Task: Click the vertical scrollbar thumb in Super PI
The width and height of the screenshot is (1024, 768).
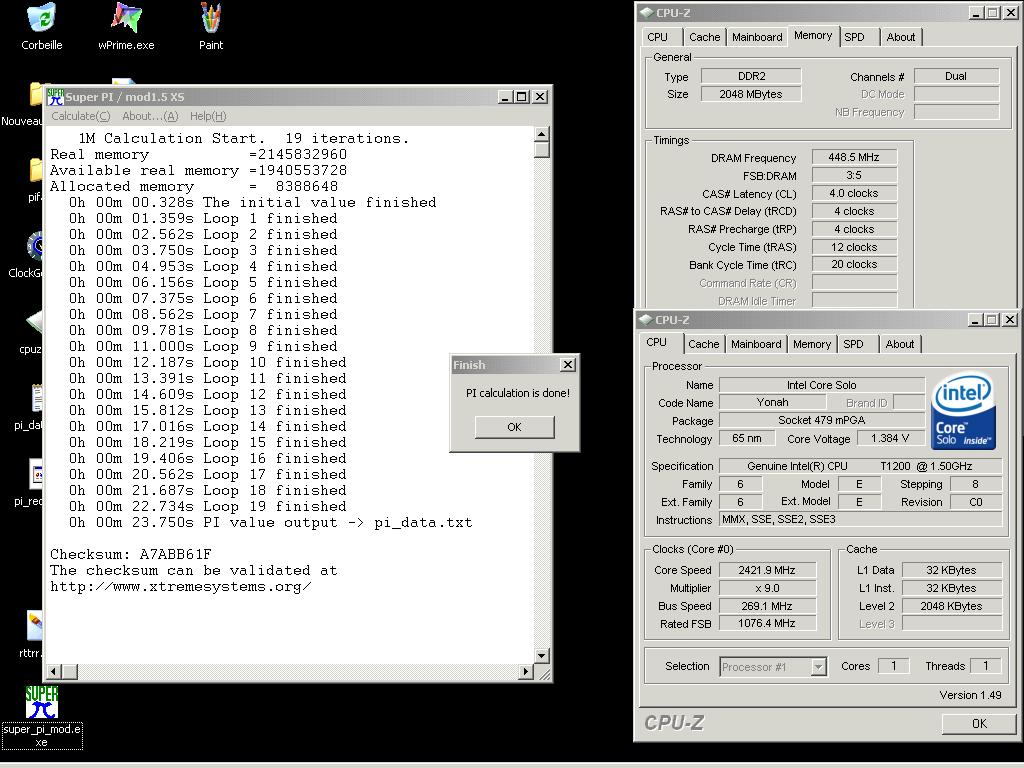Action: pyautogui.click(x=541, y=150)
